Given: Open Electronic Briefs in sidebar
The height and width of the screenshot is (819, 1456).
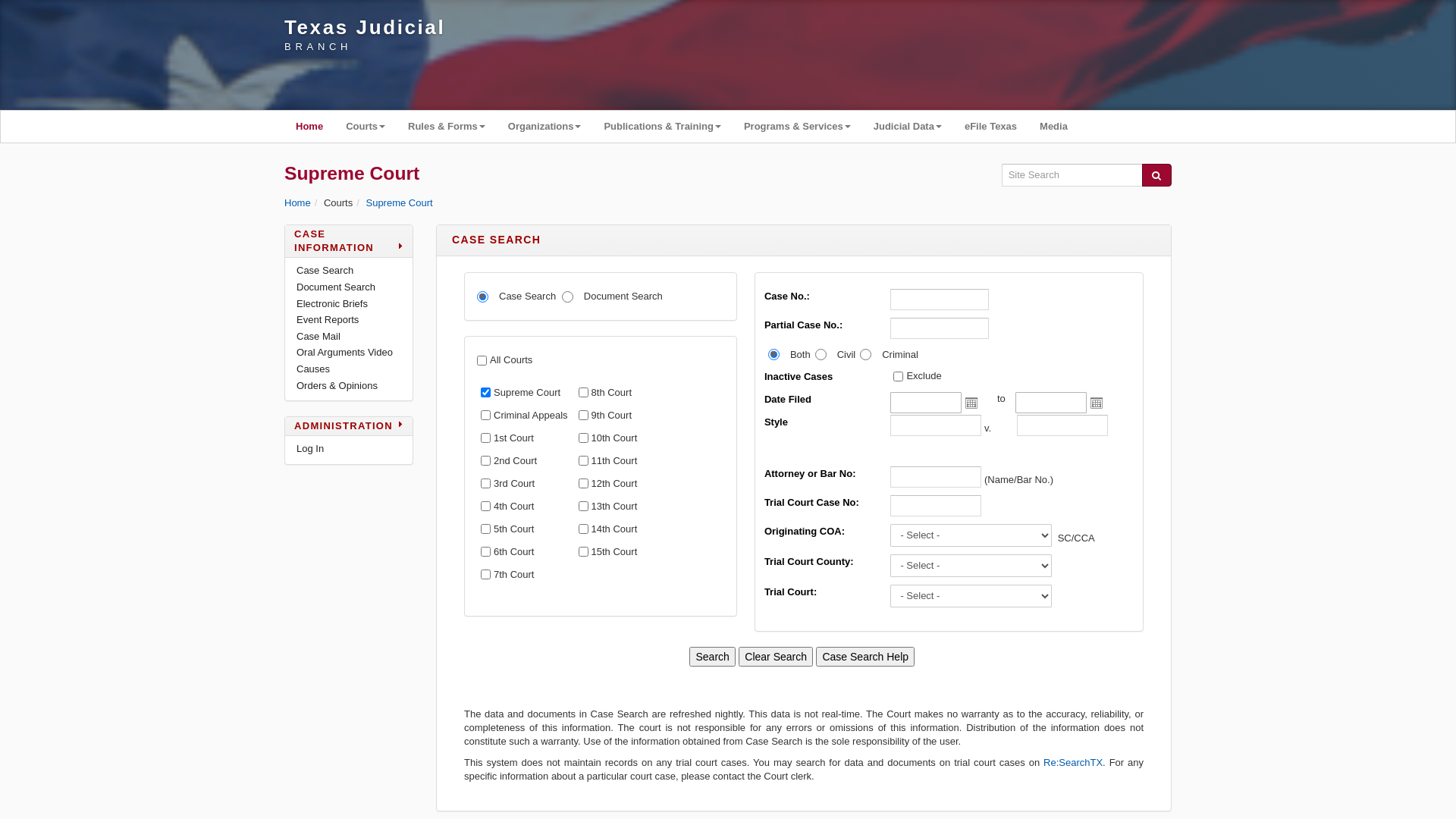Looking at the screenshot, I should 332,304.
